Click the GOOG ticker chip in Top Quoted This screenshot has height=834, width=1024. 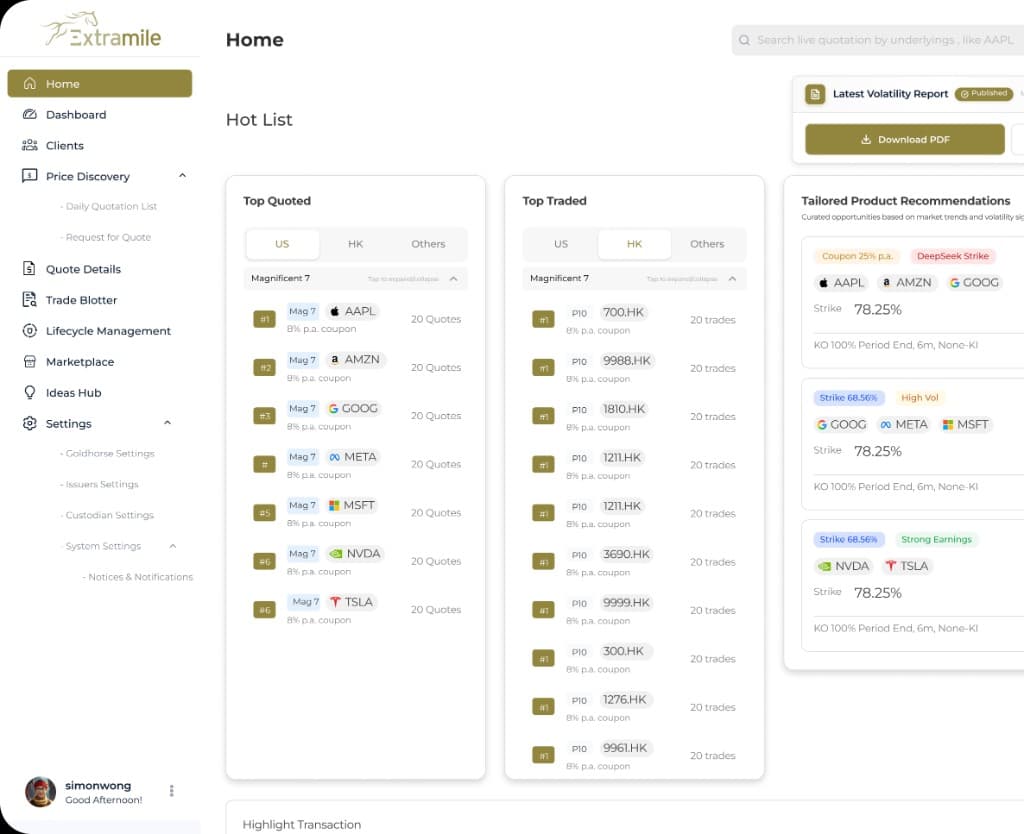click(353, 408)
